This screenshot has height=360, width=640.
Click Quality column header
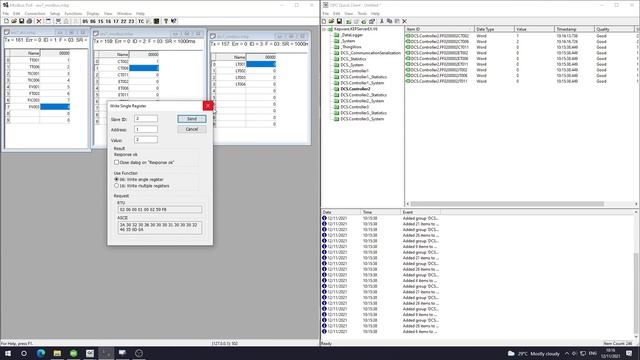tap(614, 29)
